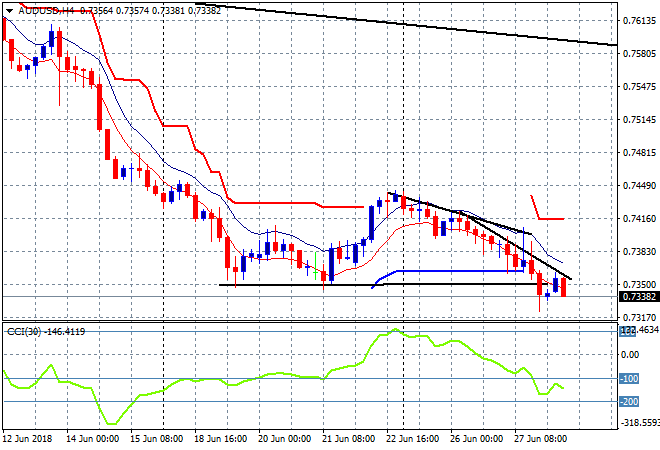660x450 pixels.
Task: Click the 0.75145 price scale label
Action: tap(639, 120)
